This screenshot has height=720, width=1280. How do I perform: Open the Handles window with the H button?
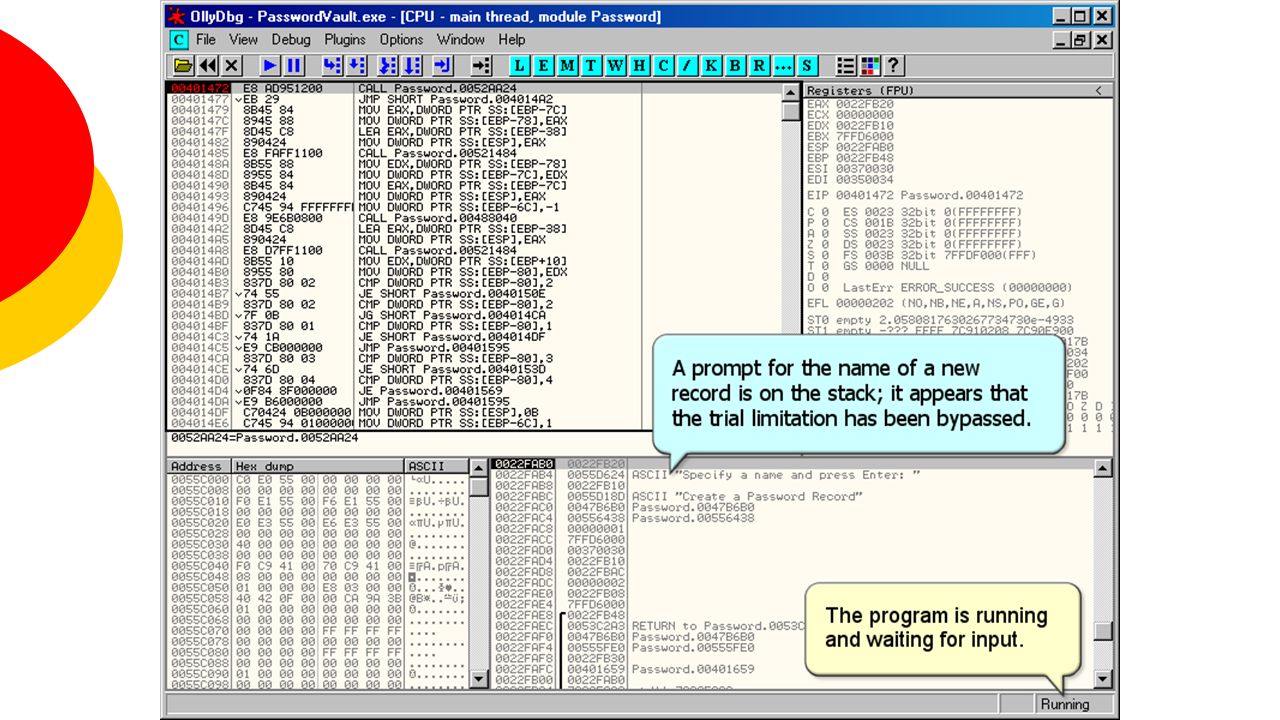(x=640, y=66)
